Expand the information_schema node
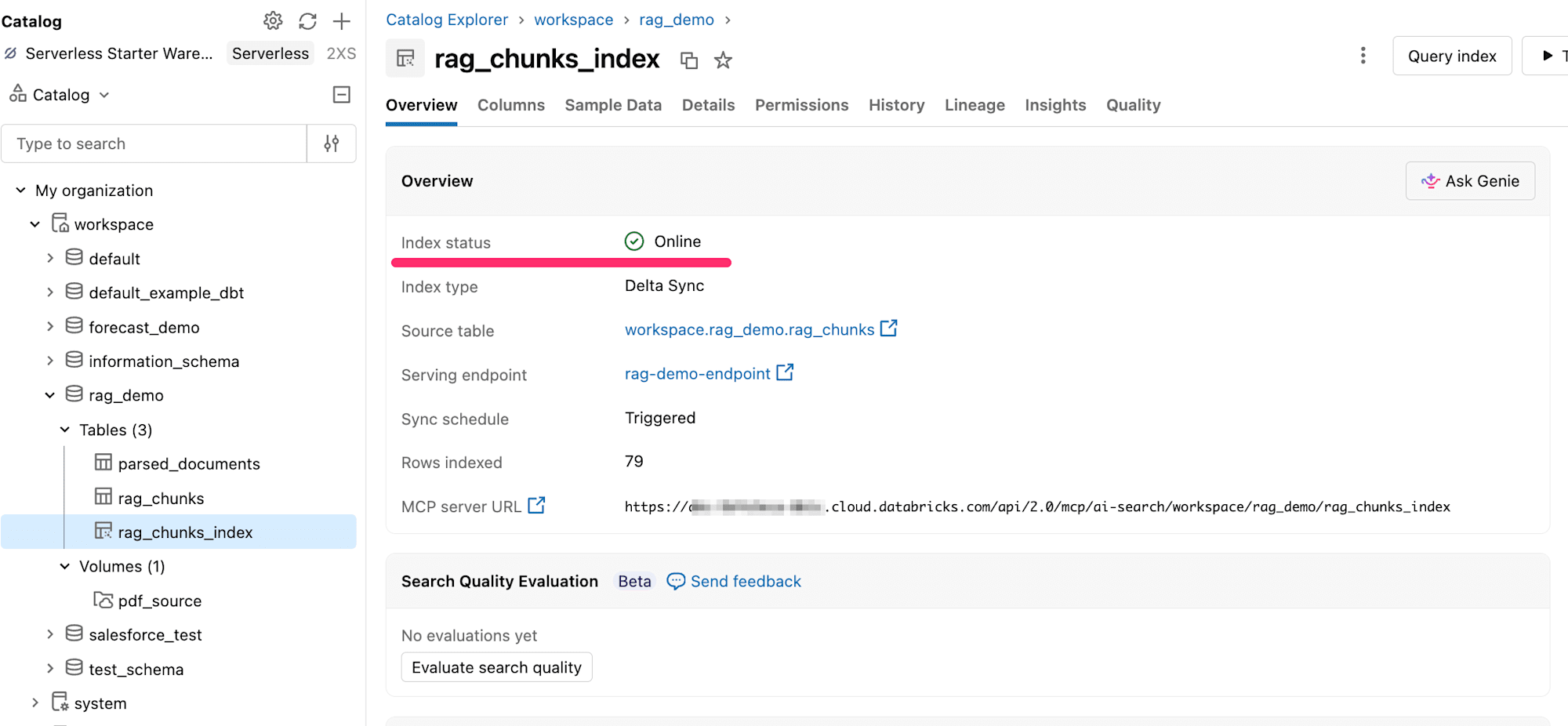This screenshot has height=726, width=1568. (x=50, y=361)
